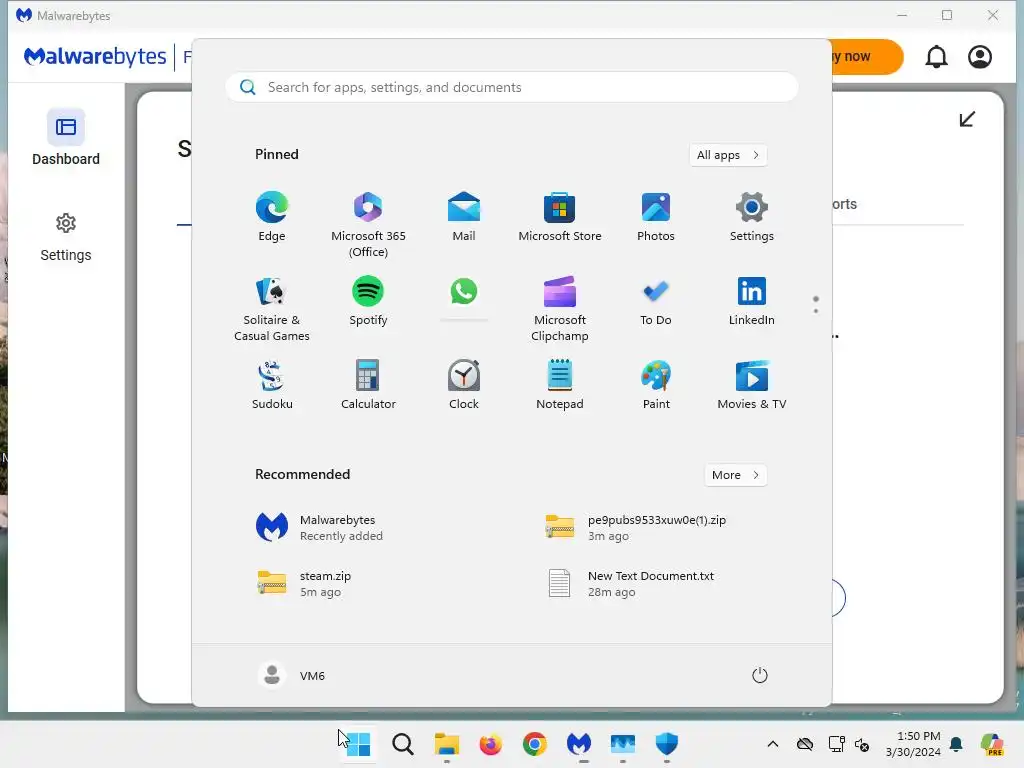
Task: Expand More recommended items
Action: pos(735,475)
